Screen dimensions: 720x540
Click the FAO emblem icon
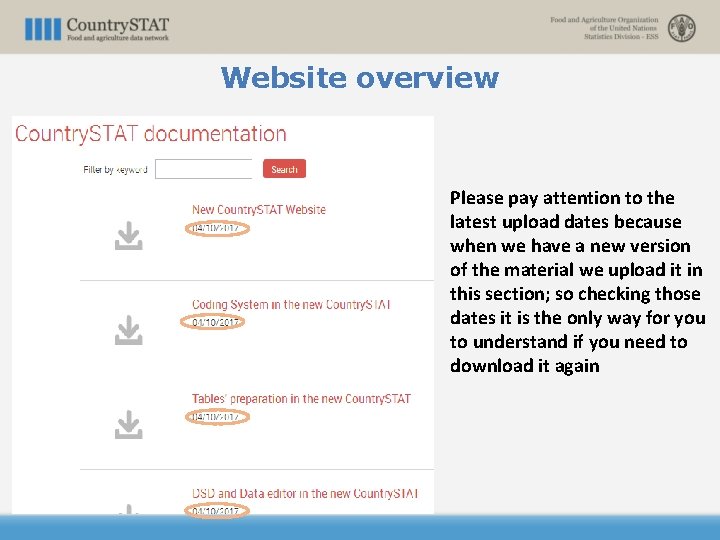coord(681,28)
